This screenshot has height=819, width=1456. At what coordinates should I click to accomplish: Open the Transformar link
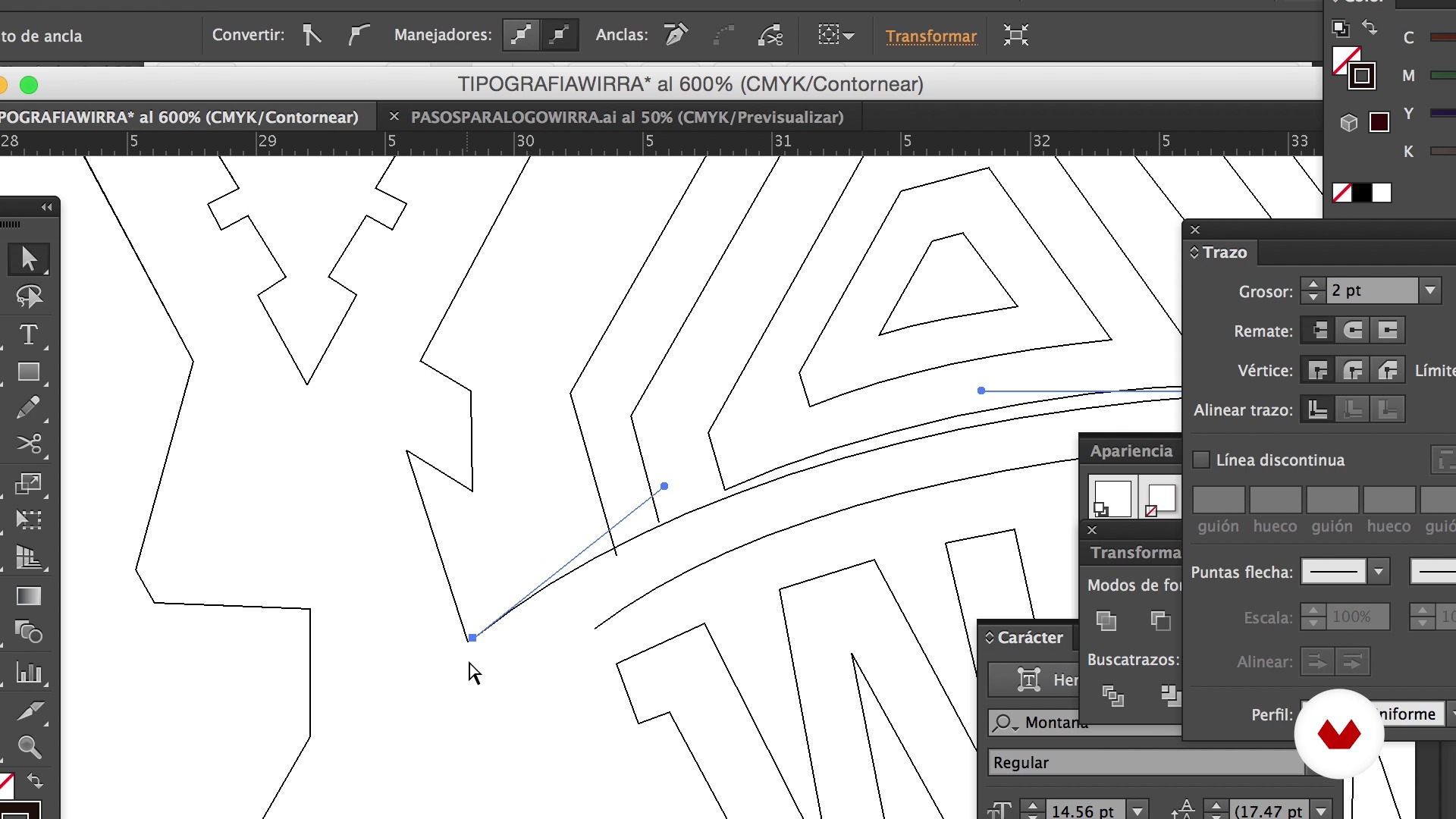pos(931,36)
